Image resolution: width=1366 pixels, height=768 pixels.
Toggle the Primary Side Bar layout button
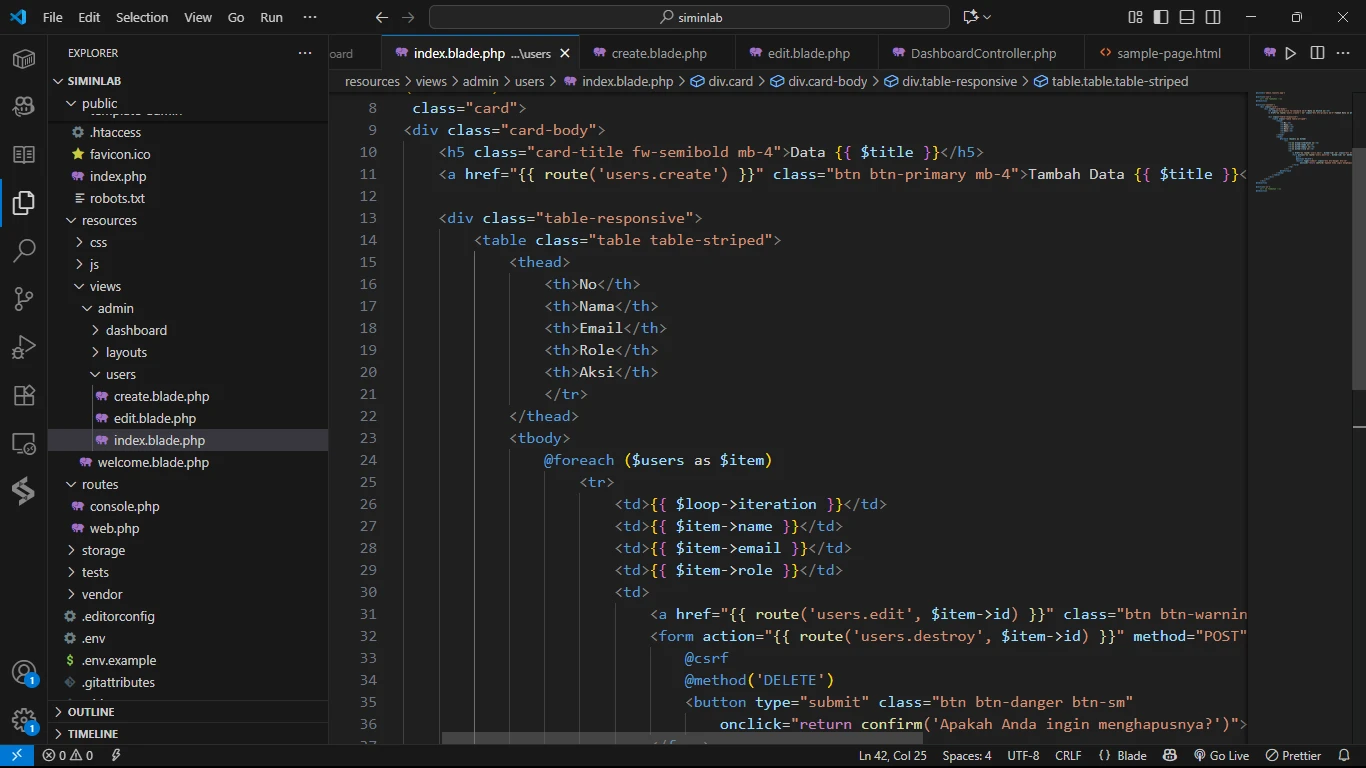click(1161, 17)
